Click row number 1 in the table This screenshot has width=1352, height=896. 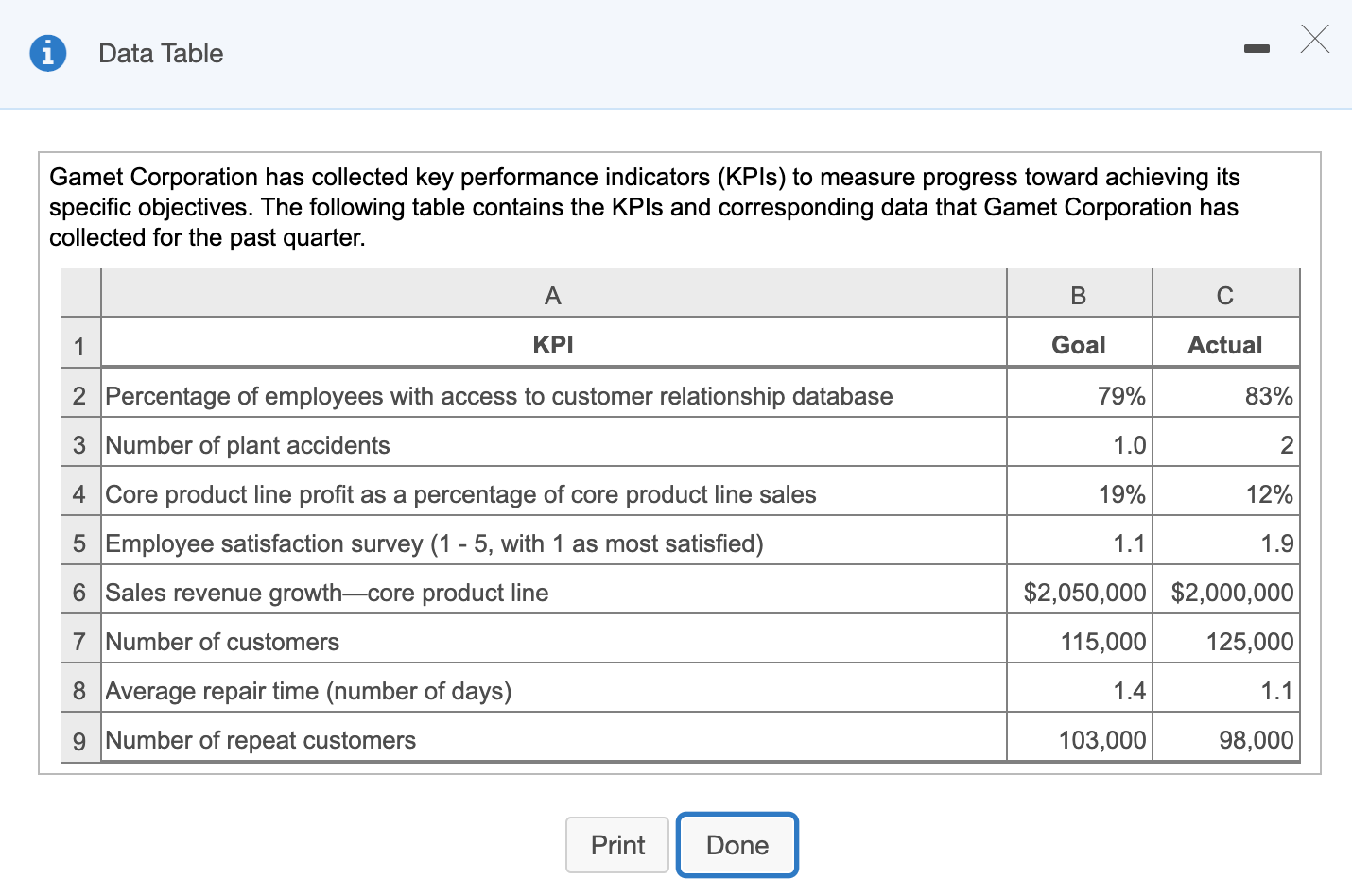pyautogui.click(x=79, y=344)
